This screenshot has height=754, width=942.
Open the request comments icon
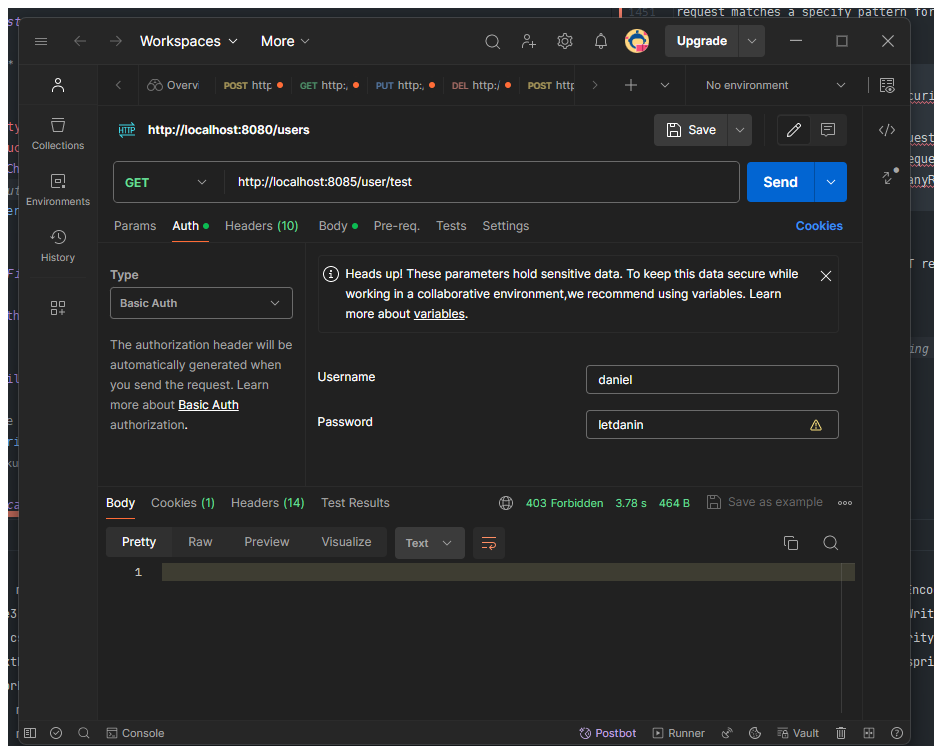point(828,130)
